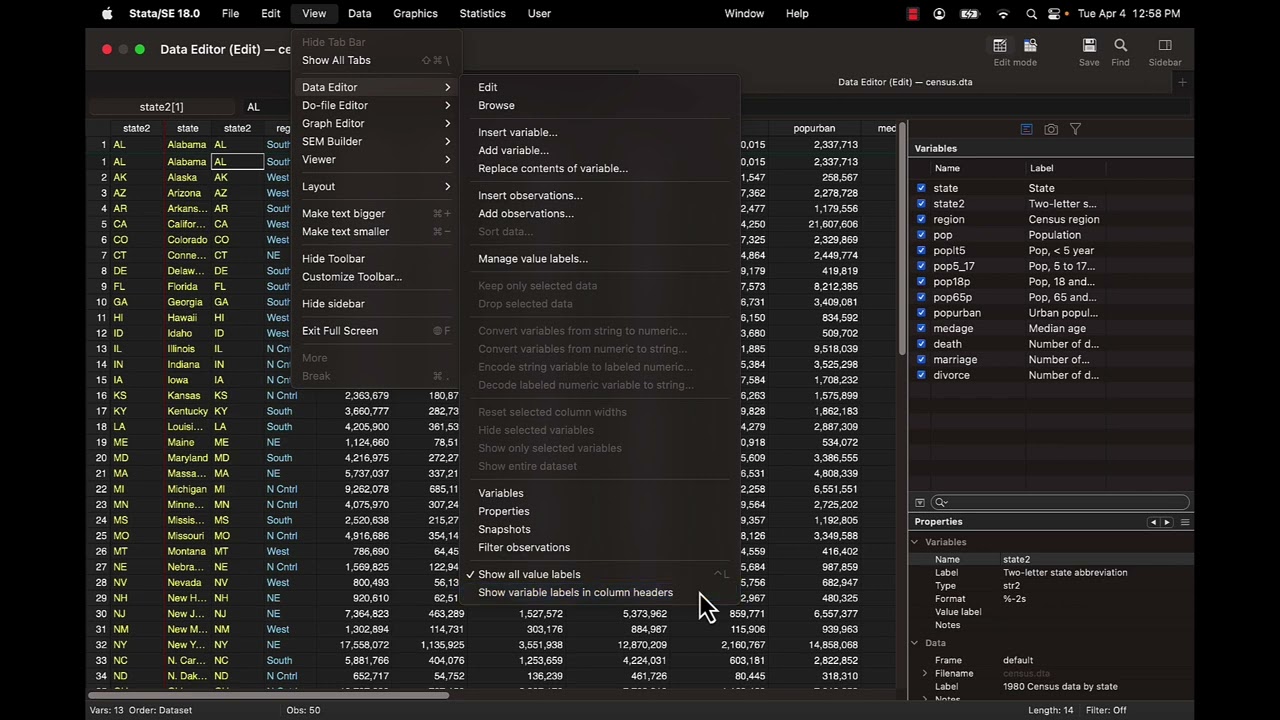This screenshot has height=720, width=1280.
Task: Go to previous variable in Properties
Action: tap(1153, 522)
